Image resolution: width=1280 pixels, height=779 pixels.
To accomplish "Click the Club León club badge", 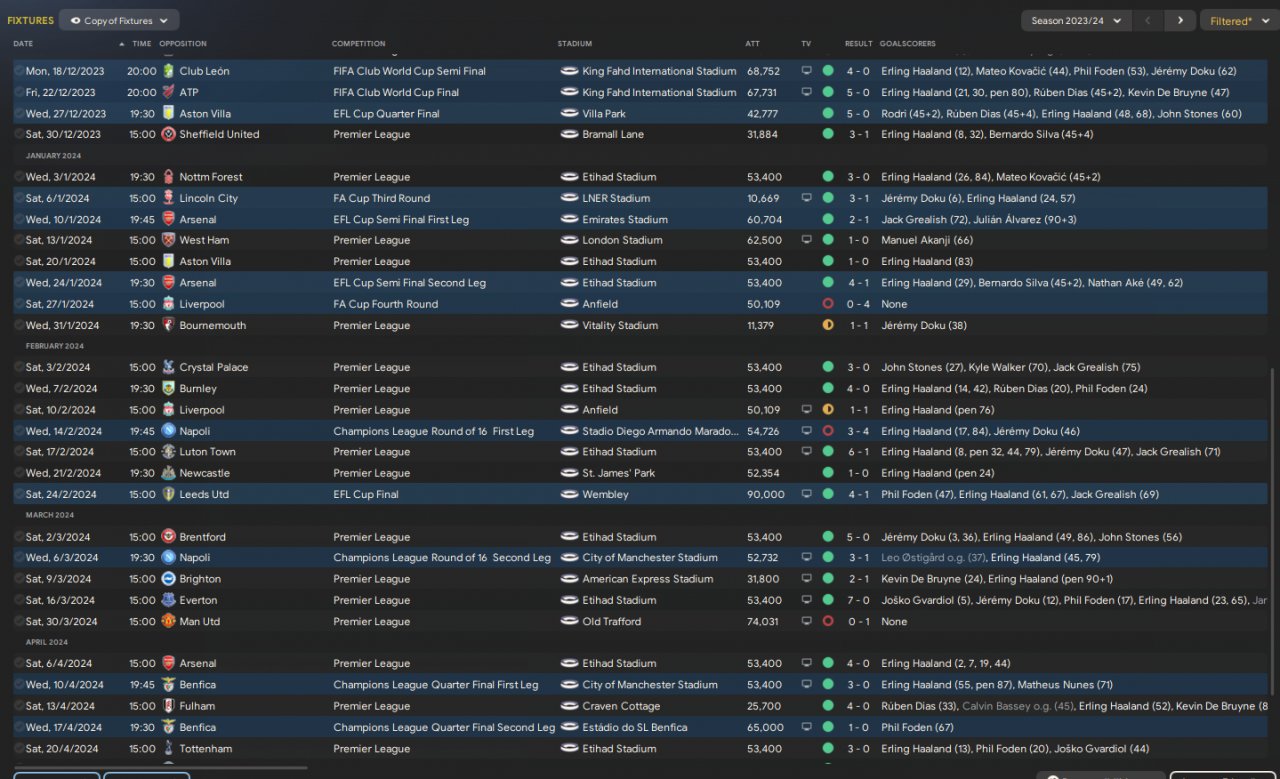I will pyautogui.click(x=168, y=71).
